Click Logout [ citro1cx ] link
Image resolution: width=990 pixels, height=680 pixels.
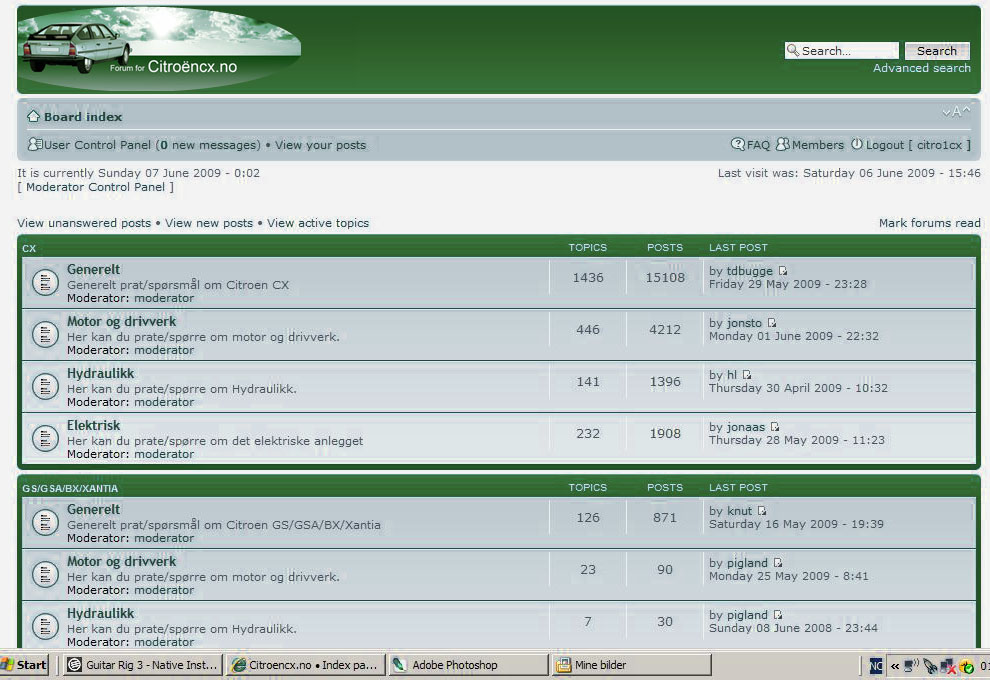(x=918, y=145)
